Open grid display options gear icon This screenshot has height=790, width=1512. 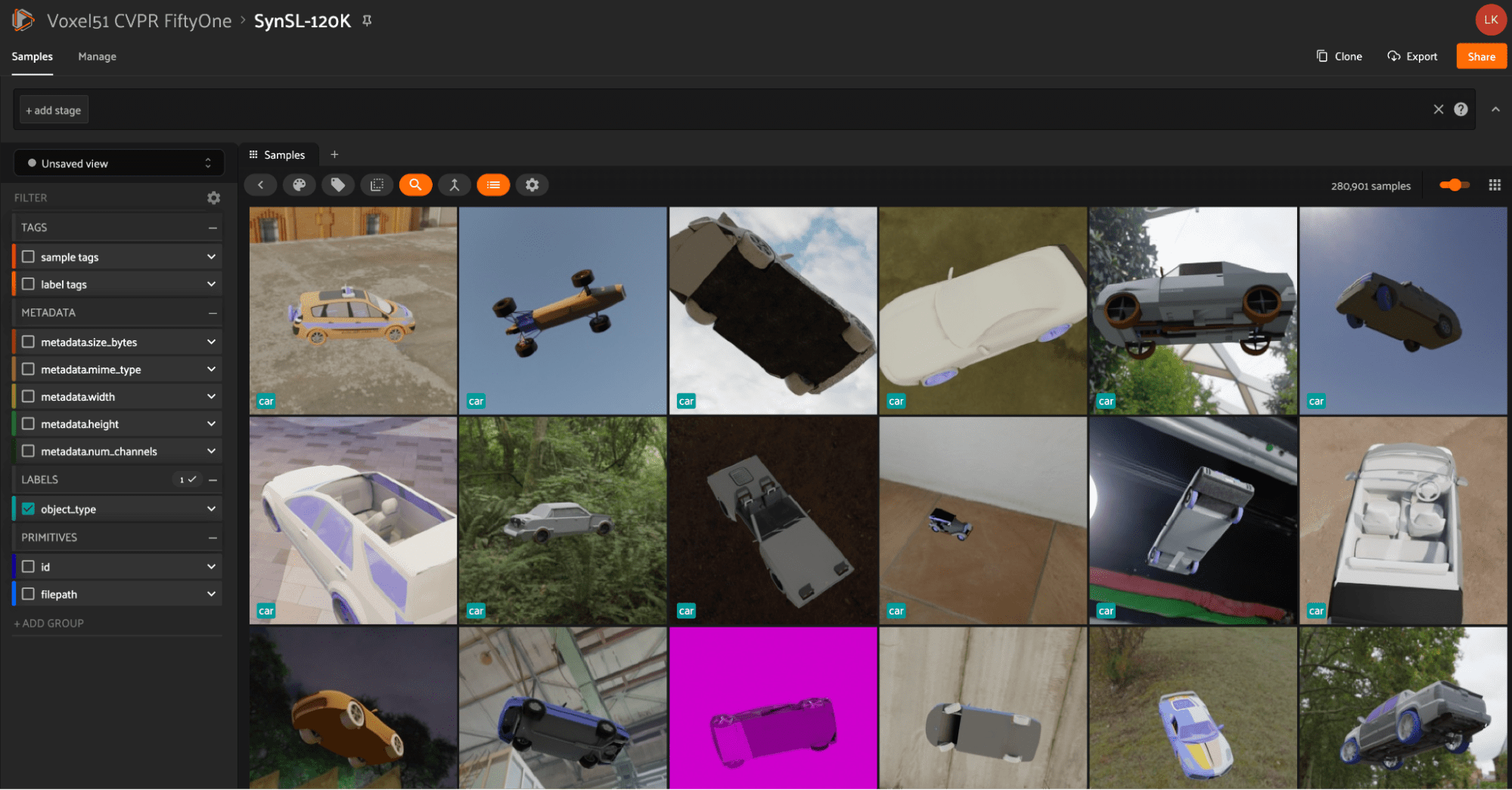[x=532, y=184]
